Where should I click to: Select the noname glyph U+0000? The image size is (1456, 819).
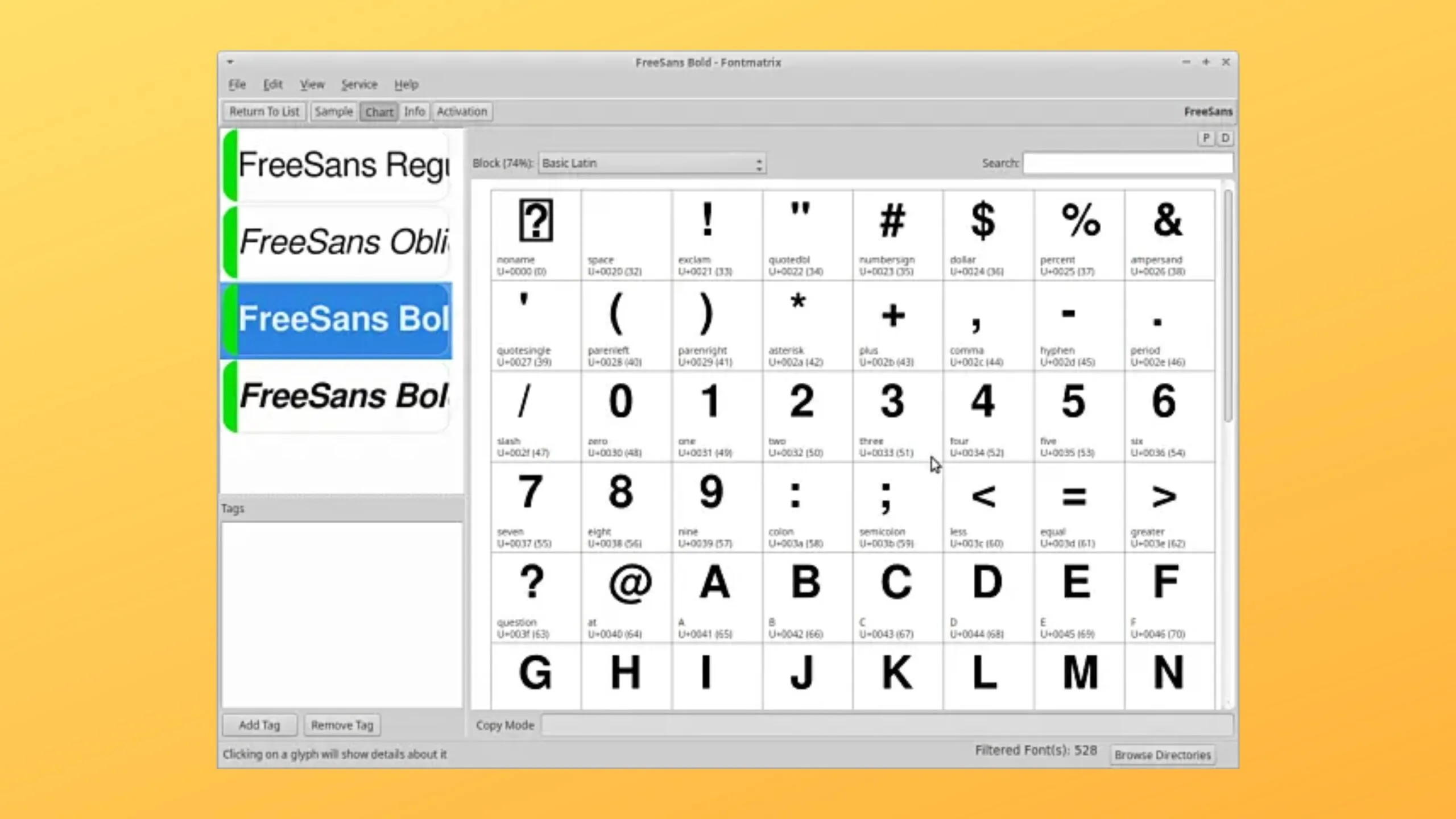tap(536, 235)
